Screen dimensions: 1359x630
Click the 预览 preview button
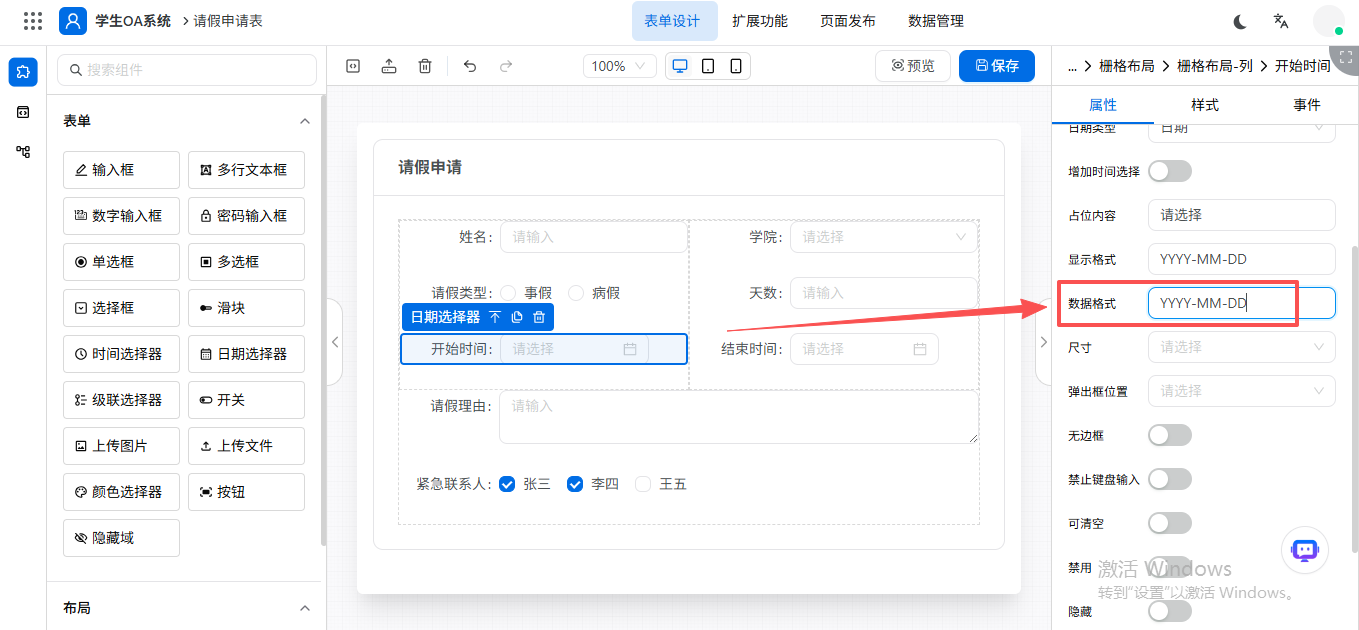click(x=913, y=66)
